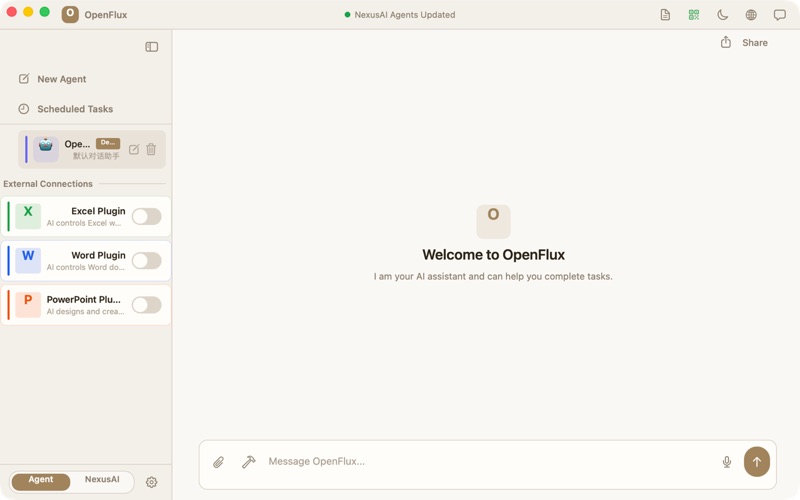Click the External Connections heading
Image resolution: width=800 pixels, height=500 pixels.
pos(48,184)
